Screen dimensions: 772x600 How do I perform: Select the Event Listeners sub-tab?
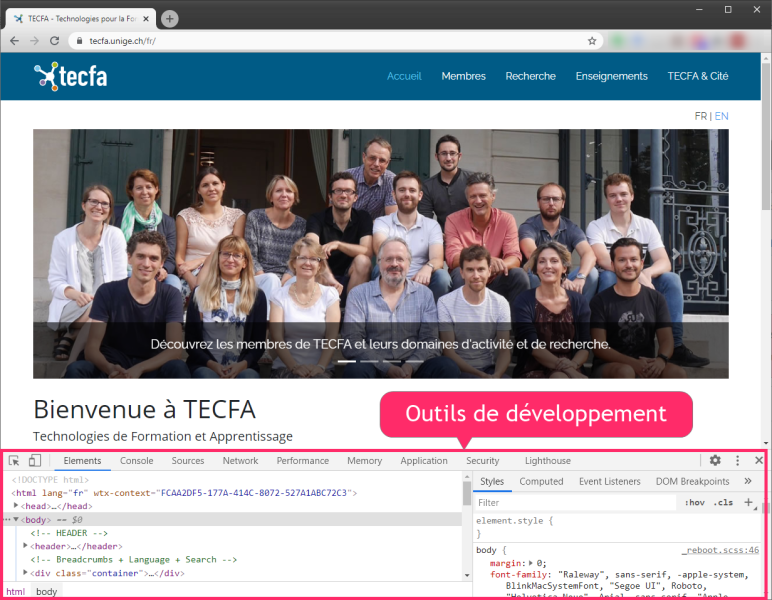(x=610, y=481)
